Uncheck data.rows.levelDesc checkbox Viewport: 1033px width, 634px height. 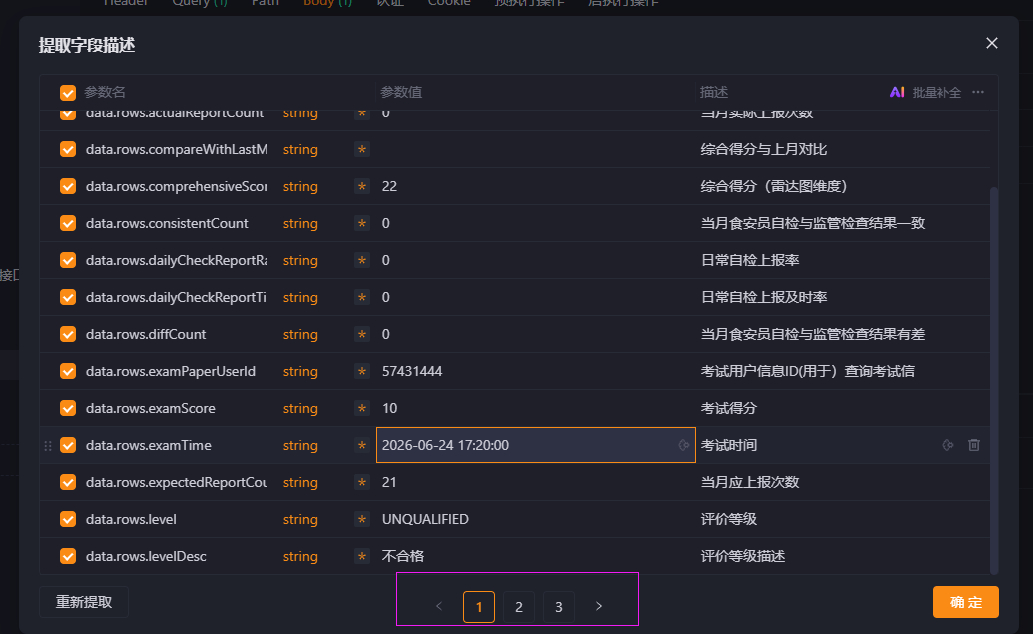68,556
